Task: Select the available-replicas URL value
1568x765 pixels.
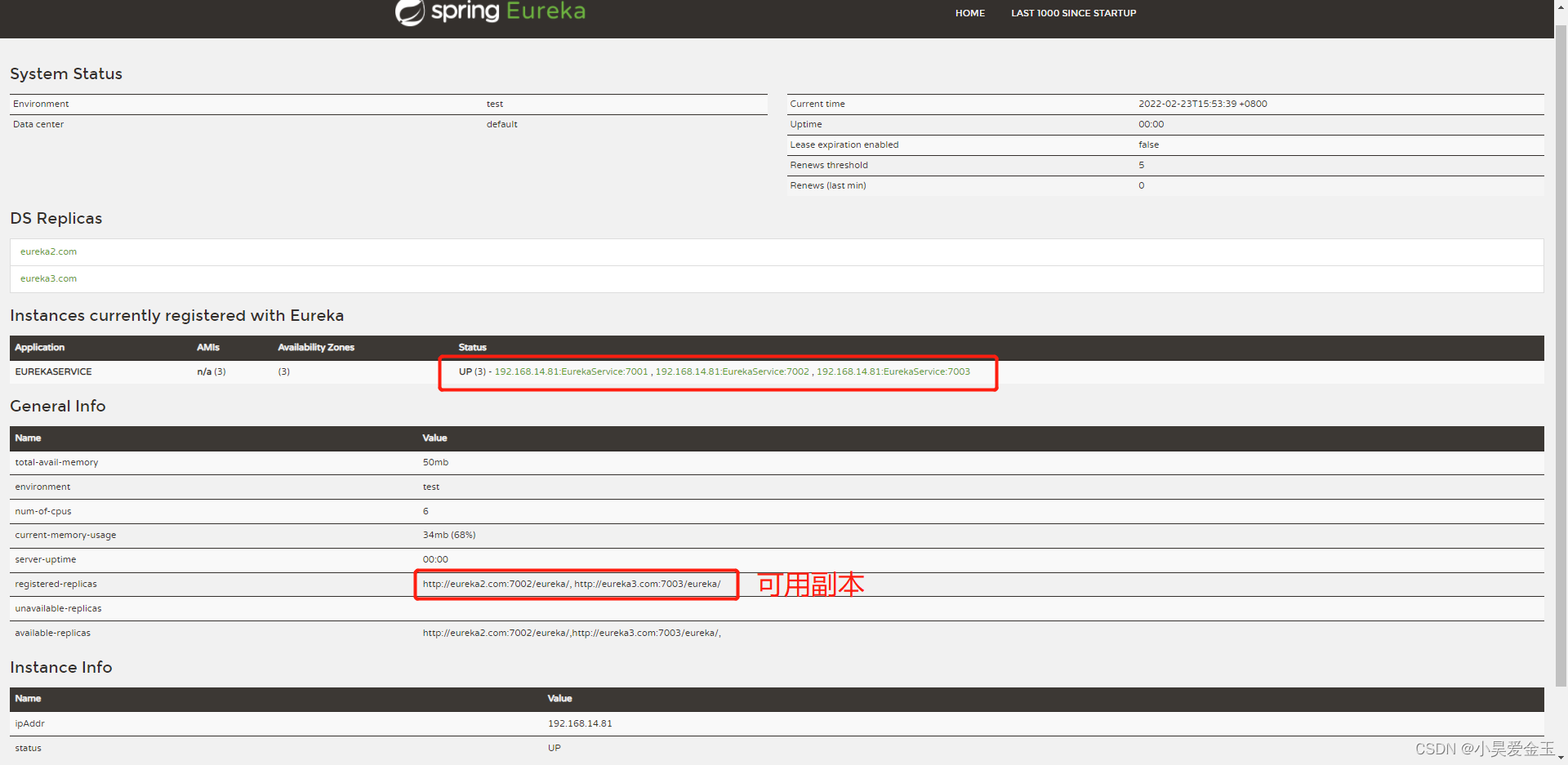Action: point(572,633)
